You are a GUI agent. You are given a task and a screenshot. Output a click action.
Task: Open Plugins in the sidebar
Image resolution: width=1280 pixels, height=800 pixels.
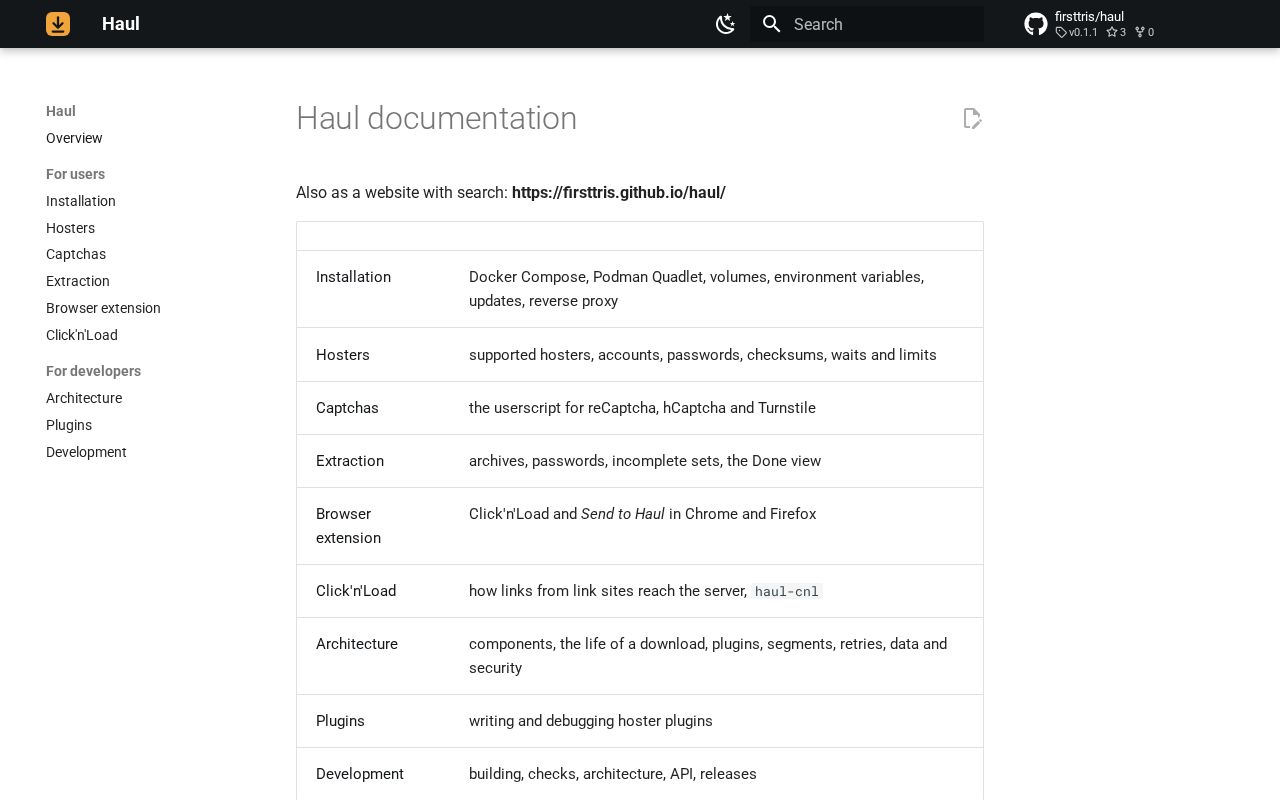coord(69,425)
